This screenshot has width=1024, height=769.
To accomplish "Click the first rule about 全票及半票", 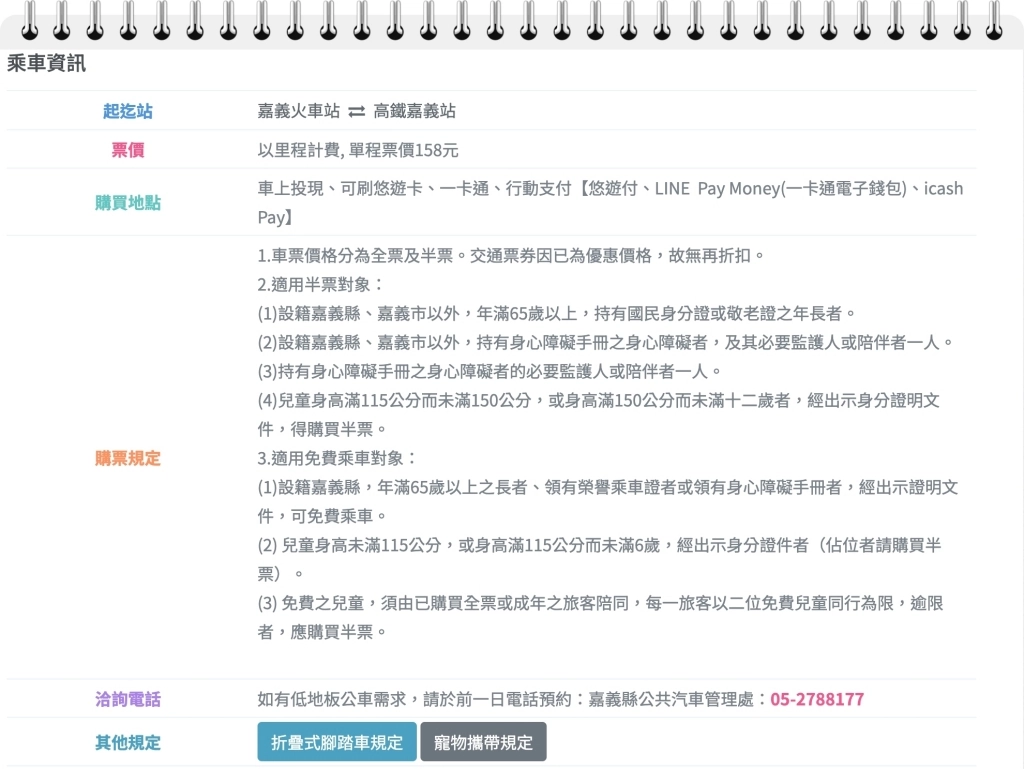I will tap(510, 255).
